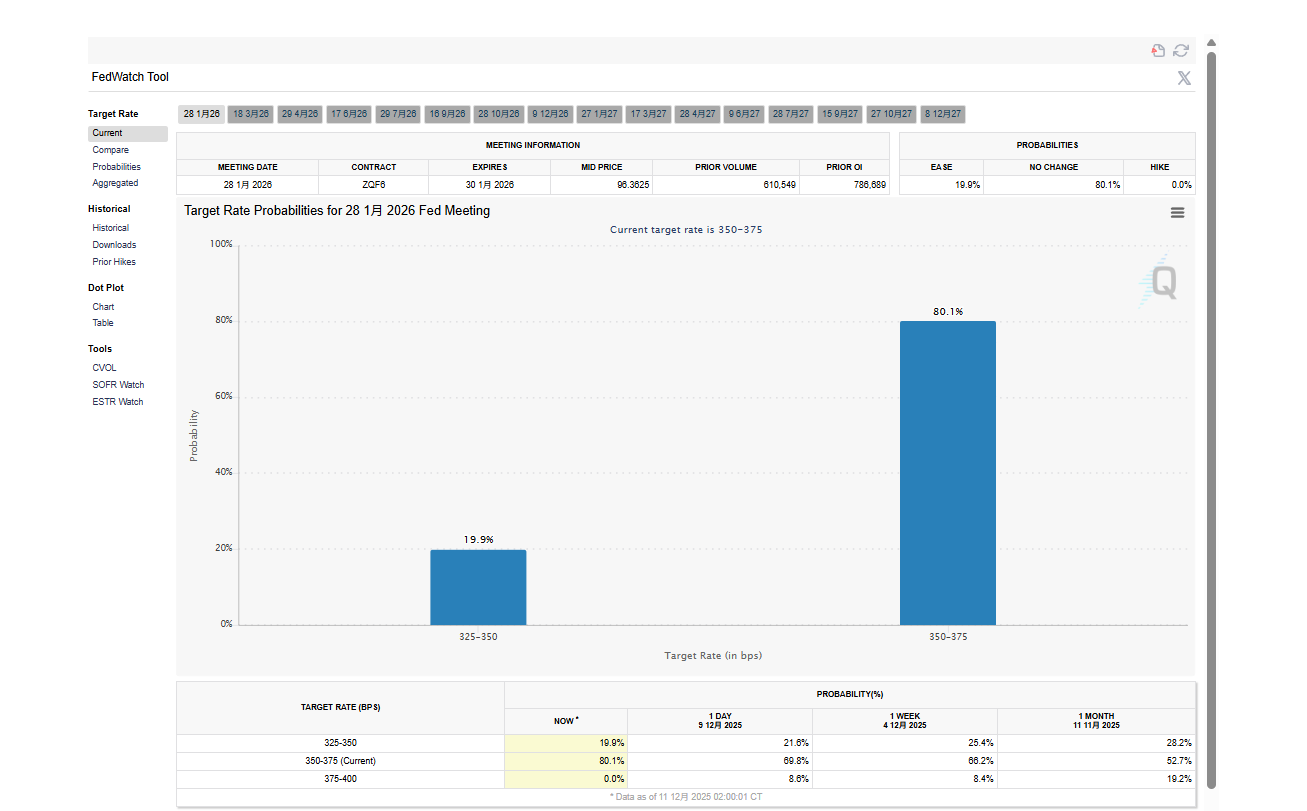This screenshot has width=1307, height=811.
Task: Open the chart hamburger context menu
Action: click(1177, 212)
